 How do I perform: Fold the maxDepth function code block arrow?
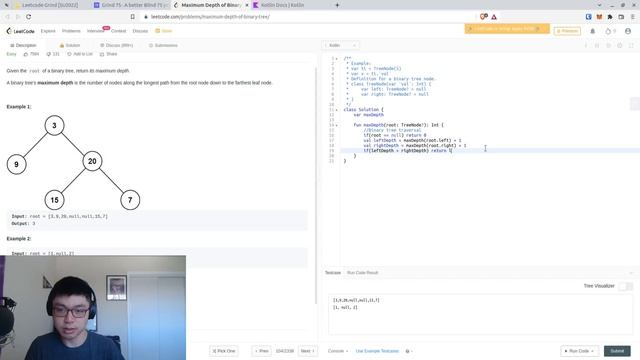[337, 125]
